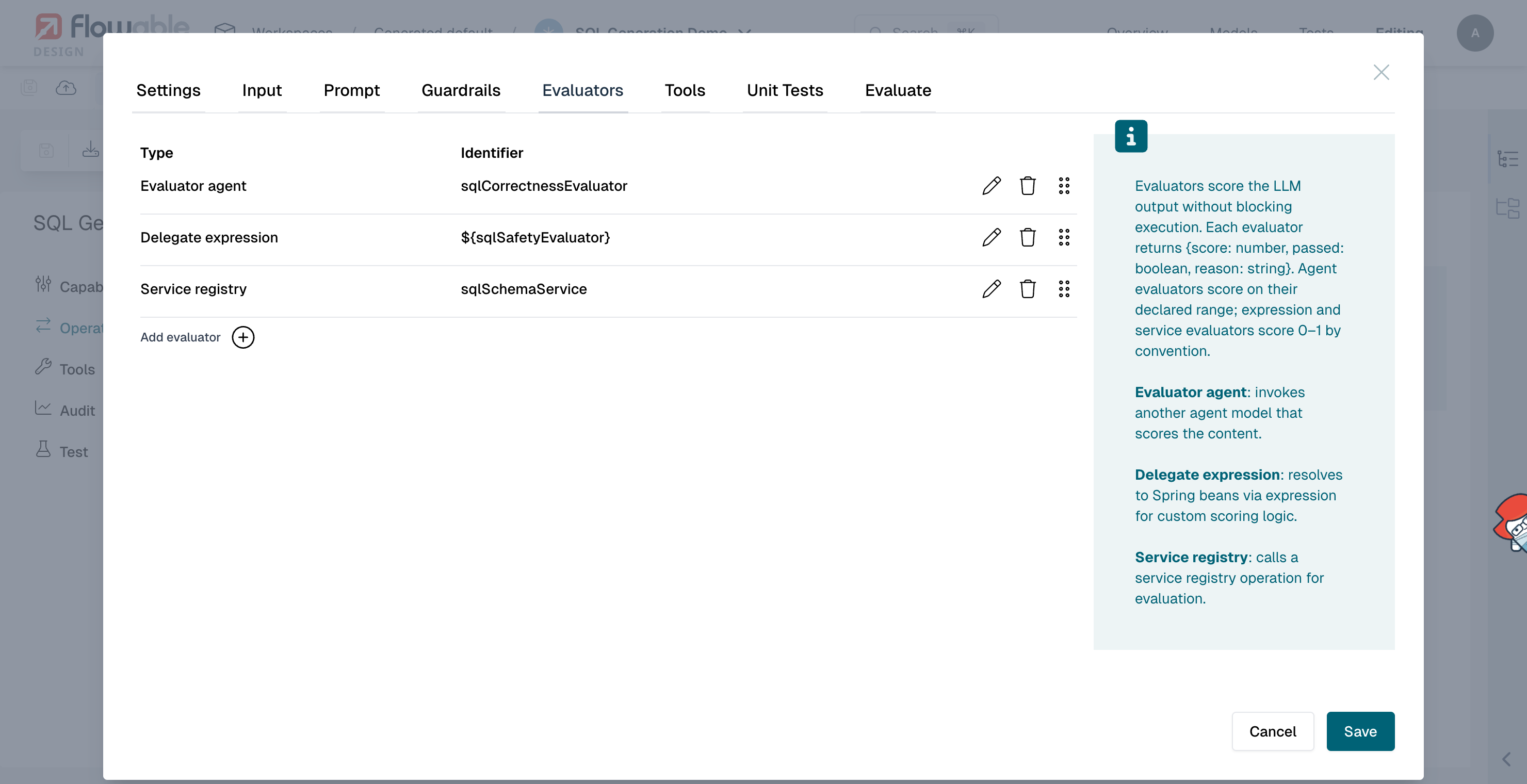Click the Operations arrows icon in sidebar
This screenshot has height=784, width=1527.
tap(43, 325)
